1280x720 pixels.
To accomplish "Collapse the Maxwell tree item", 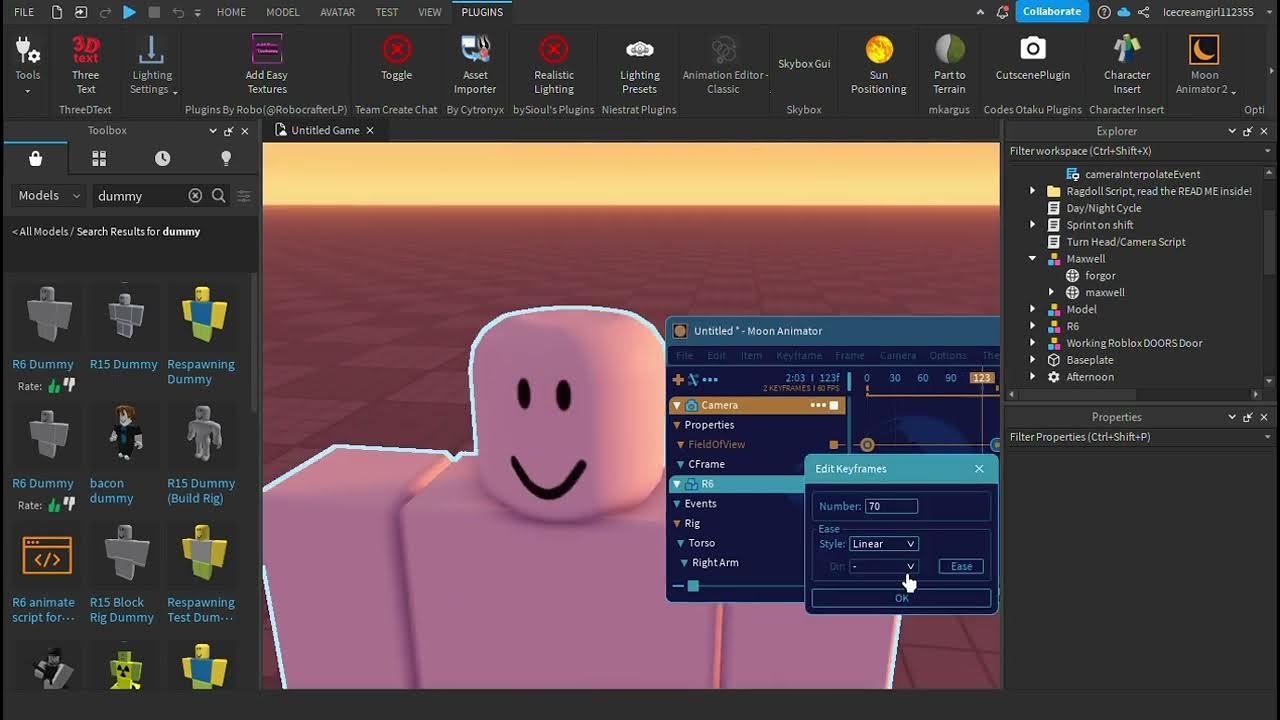I will tap(1033, 258).
